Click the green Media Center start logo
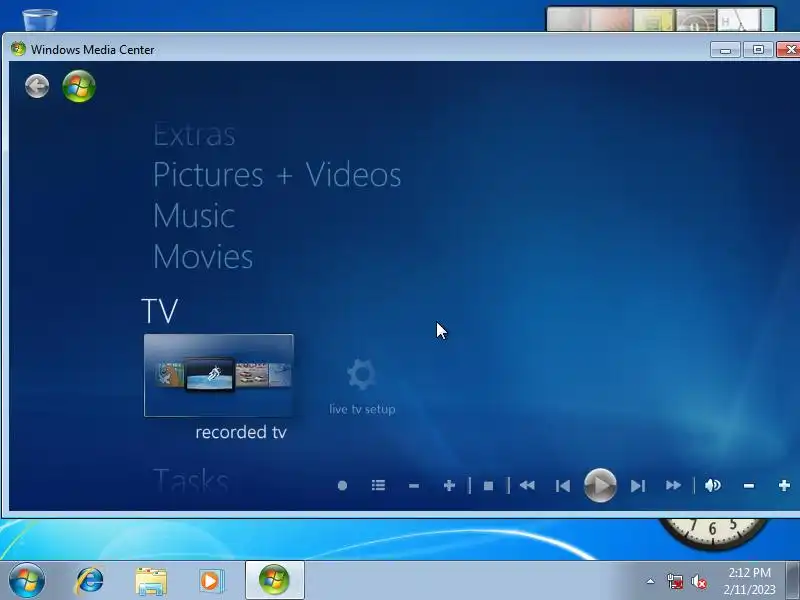 point(79,86)
